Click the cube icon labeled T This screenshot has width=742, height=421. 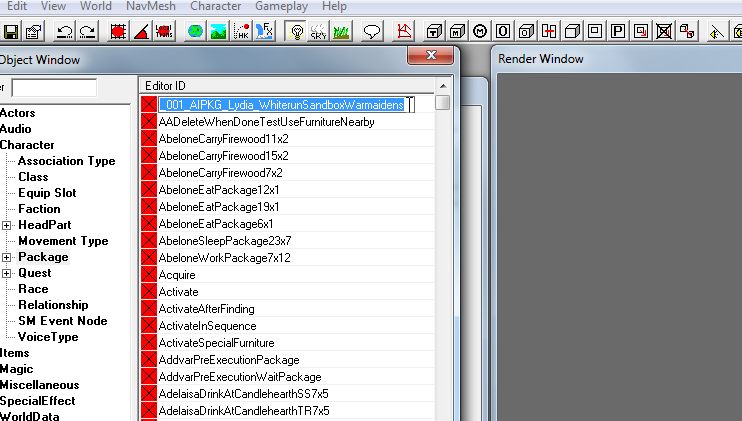(x=434, y=32)
